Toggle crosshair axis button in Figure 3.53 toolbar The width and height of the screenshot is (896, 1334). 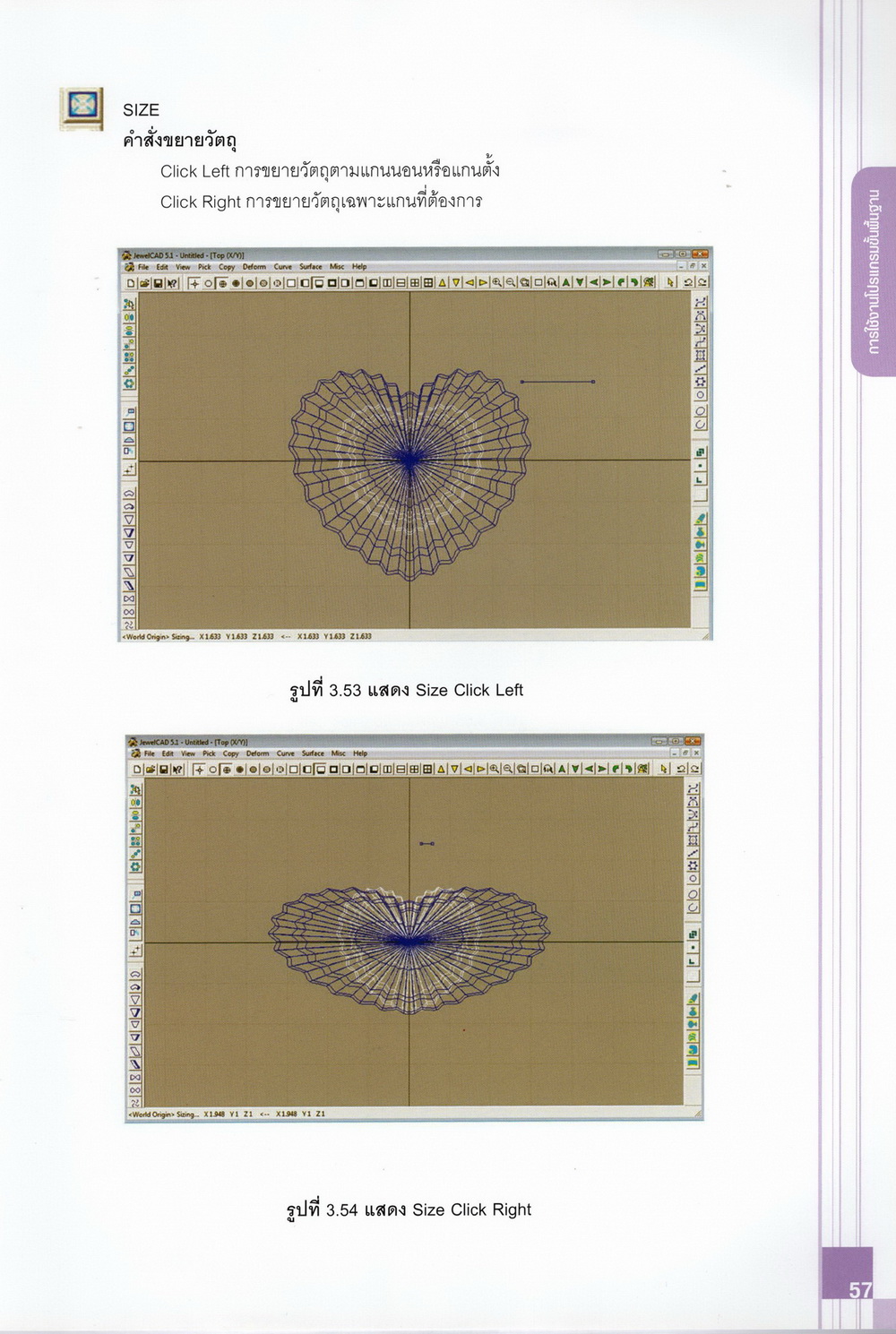(194, 283)
